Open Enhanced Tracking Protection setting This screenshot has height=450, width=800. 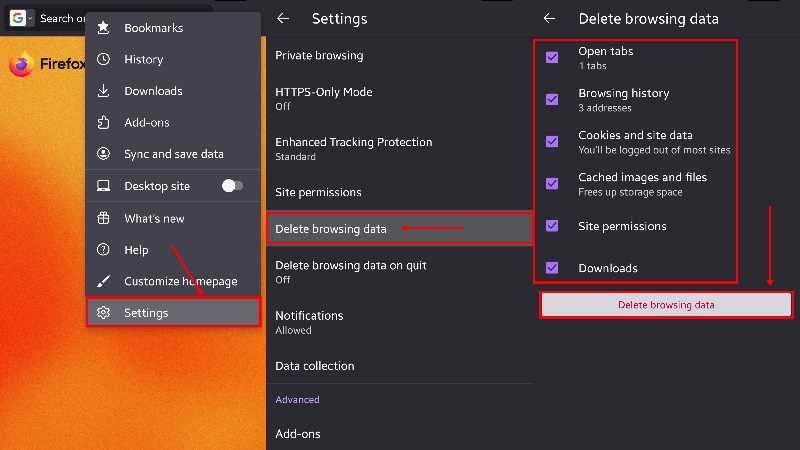353,148
